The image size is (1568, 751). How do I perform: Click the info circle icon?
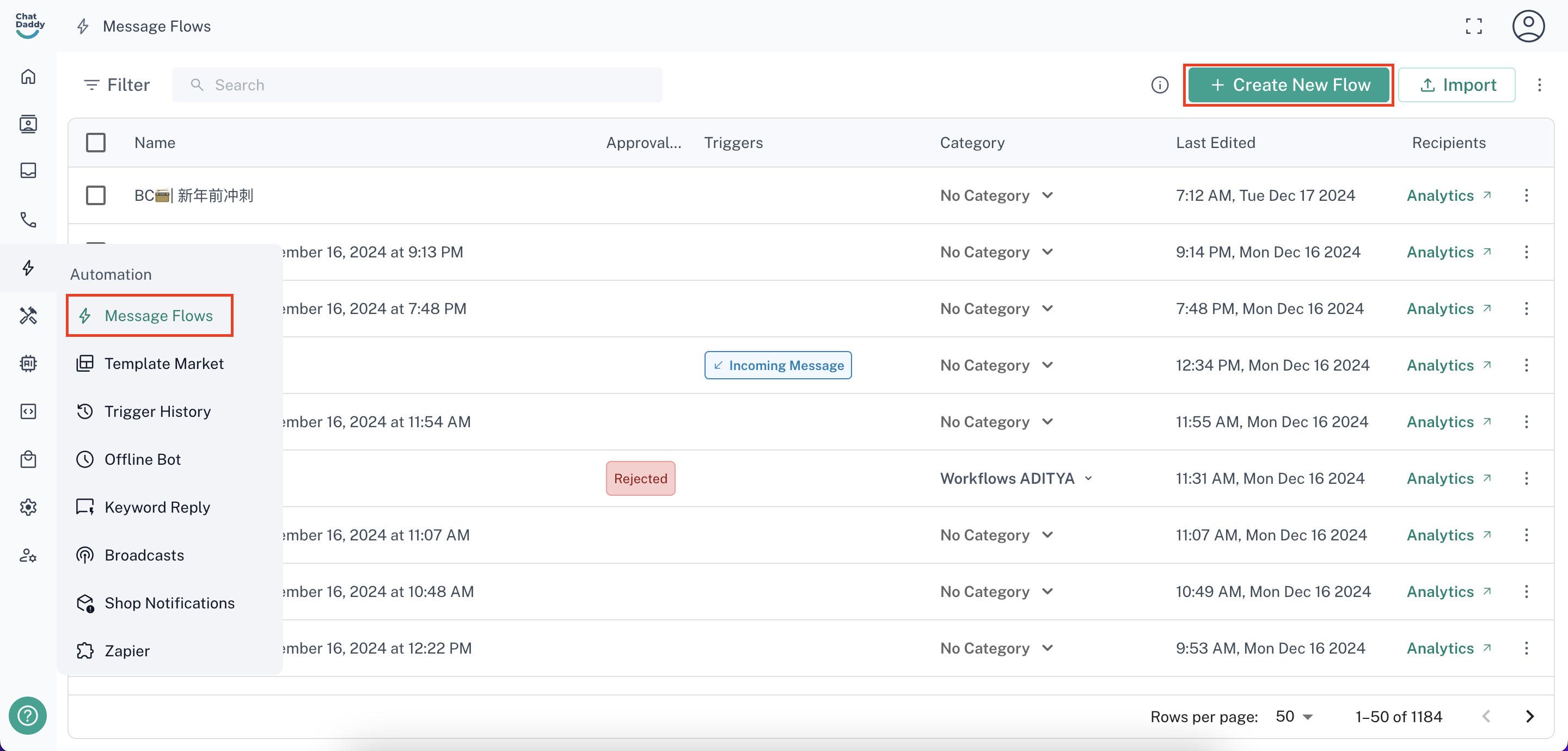[1160, 84]
